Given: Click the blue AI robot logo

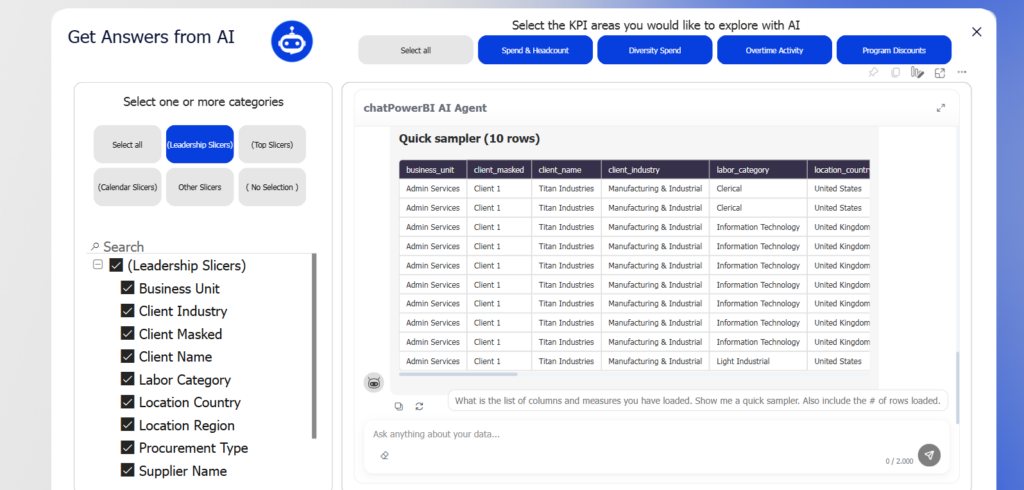Looking at the screenshot, I should tap(292, 41).
